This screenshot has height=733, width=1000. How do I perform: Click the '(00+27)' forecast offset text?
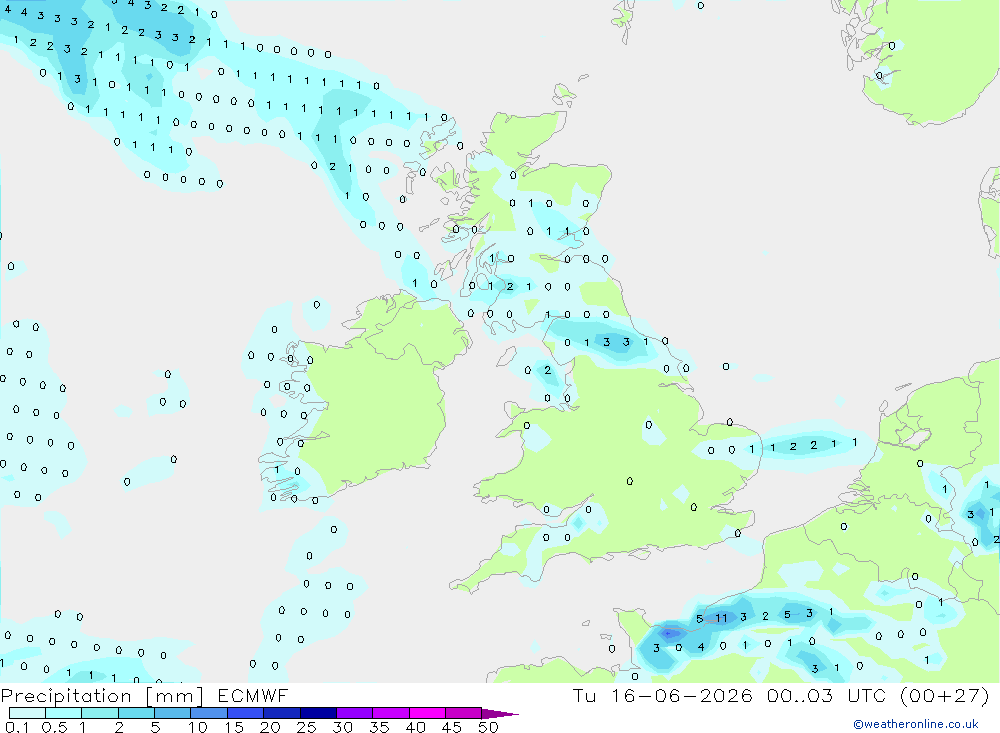tap(945, 696)
